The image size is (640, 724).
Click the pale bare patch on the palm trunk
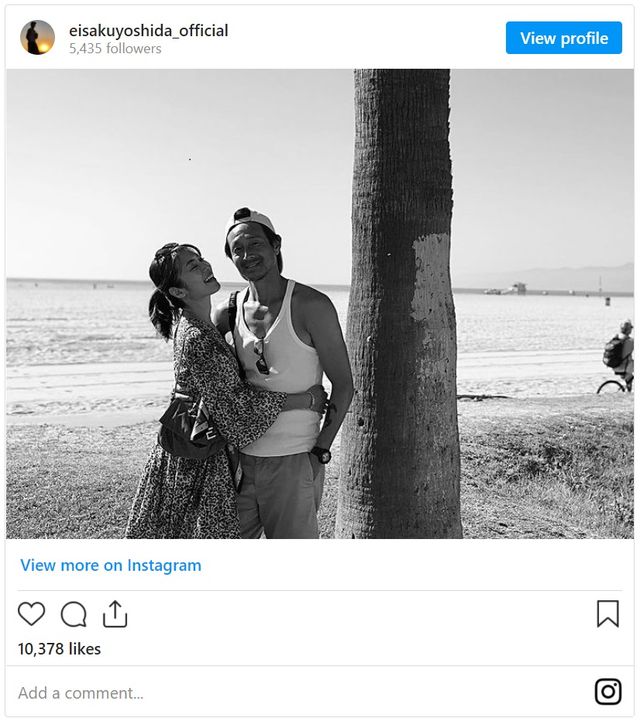(x=432, y=271)
